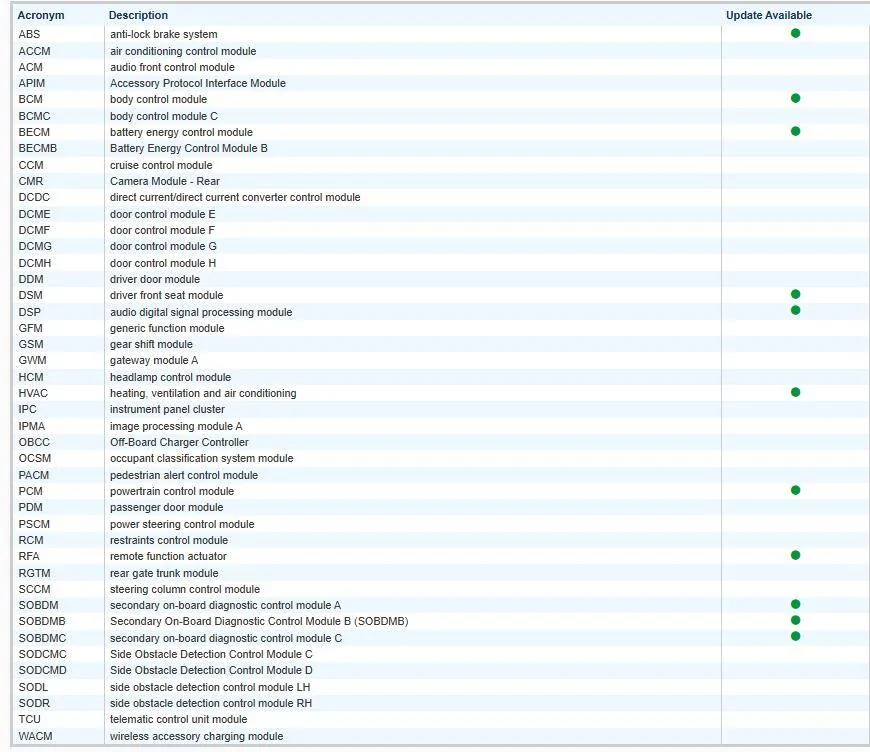Screen dimensions: 870x752
Task: Select 'driver front seat module' description
Action: click(x=166, y=295)
